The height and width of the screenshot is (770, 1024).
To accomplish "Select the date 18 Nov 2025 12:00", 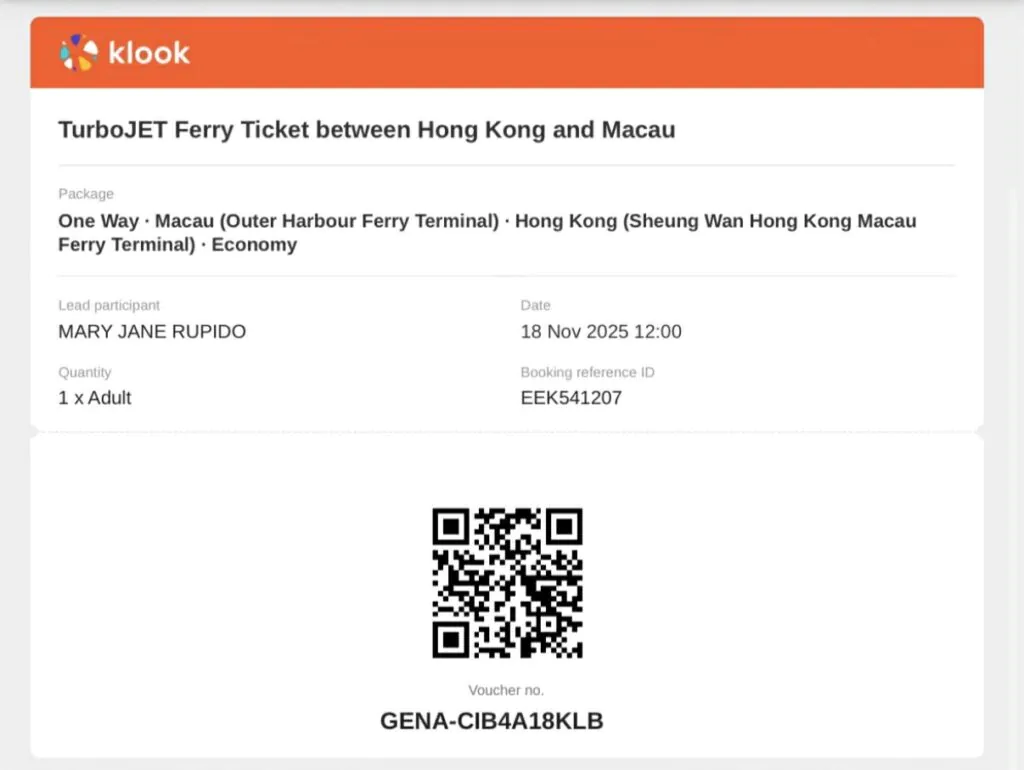I will click(x=600, y=331).
